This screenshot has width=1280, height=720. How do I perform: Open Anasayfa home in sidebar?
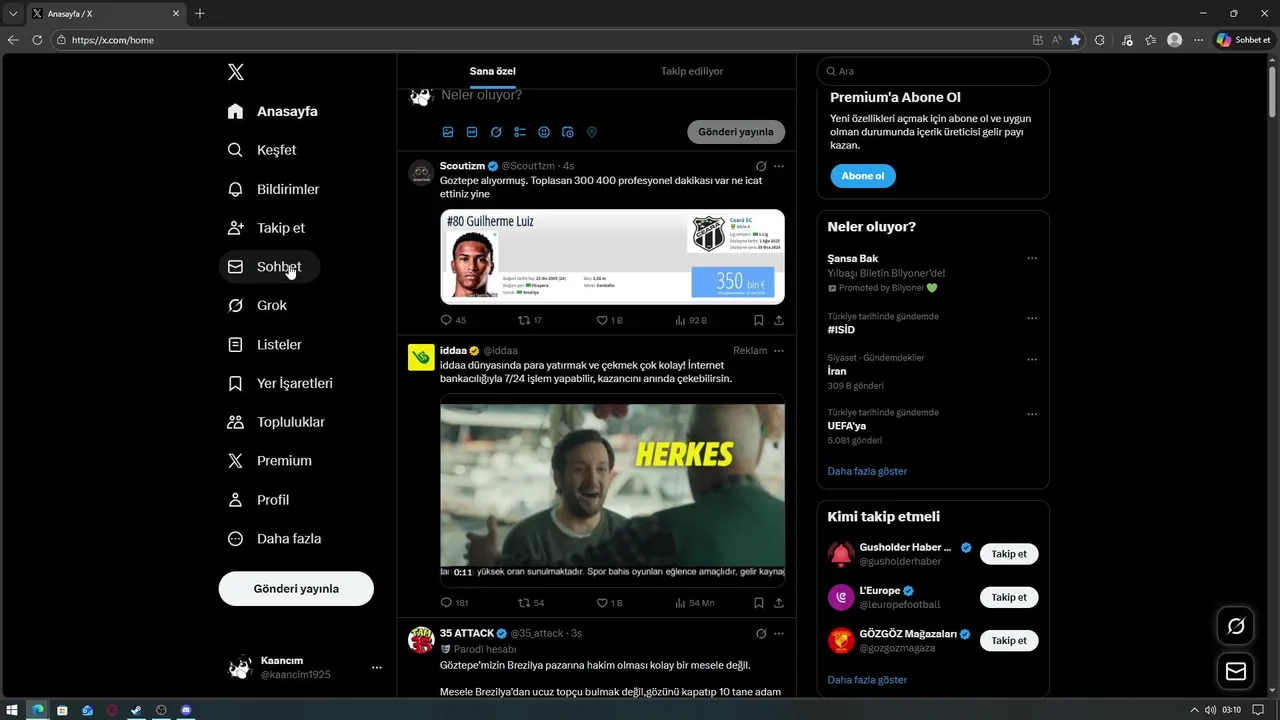[272, 111]
